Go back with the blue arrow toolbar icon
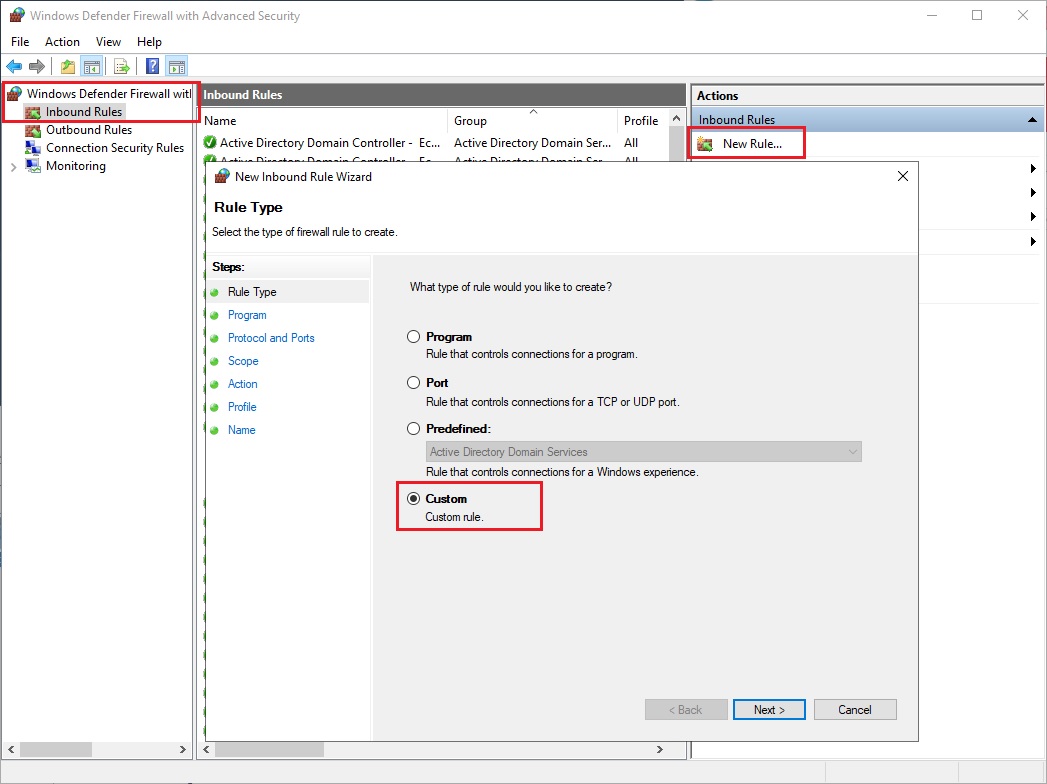 coord(14,66)
